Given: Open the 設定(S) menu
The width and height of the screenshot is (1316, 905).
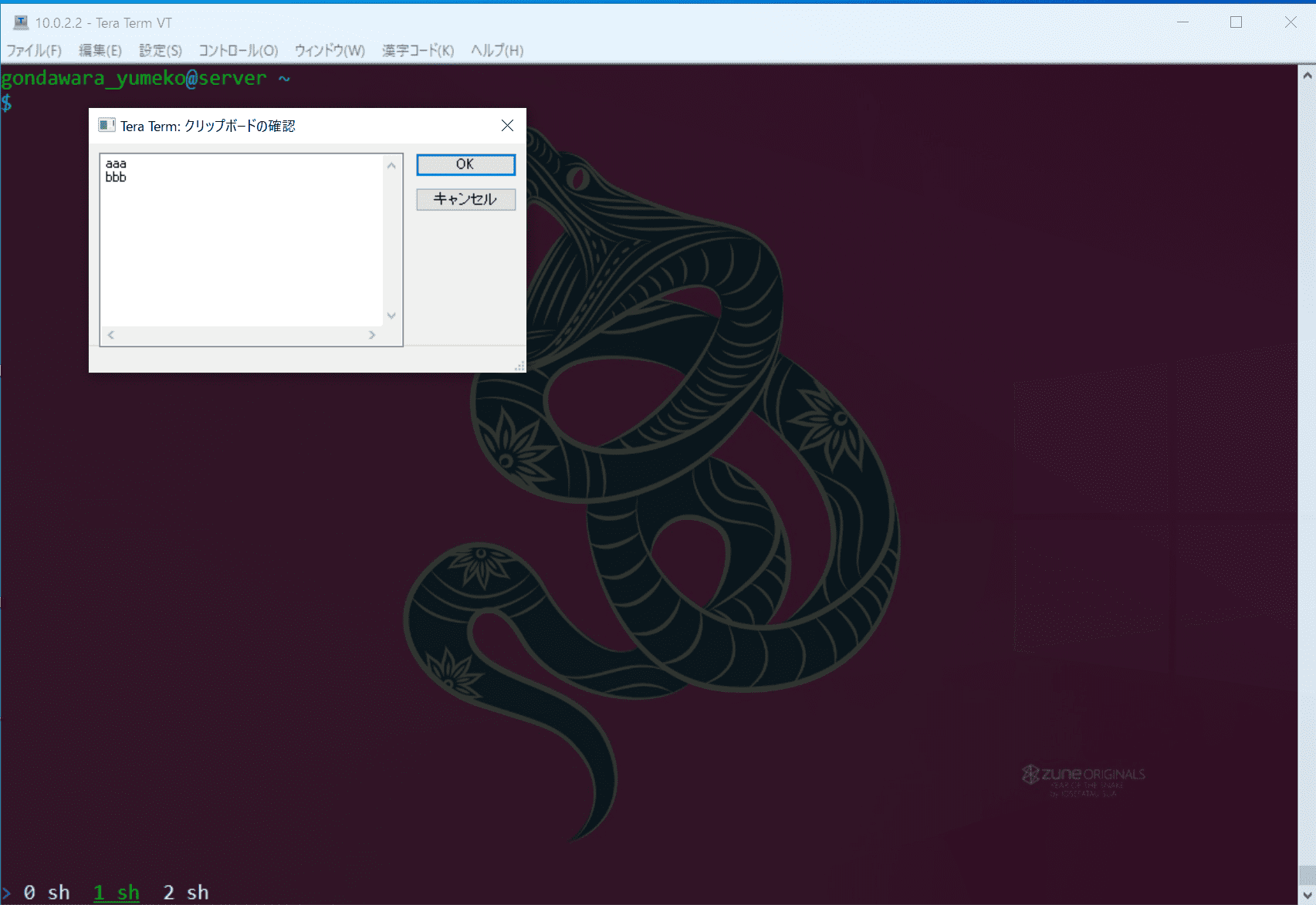Looking at the screenshot, I should point(161,50).
